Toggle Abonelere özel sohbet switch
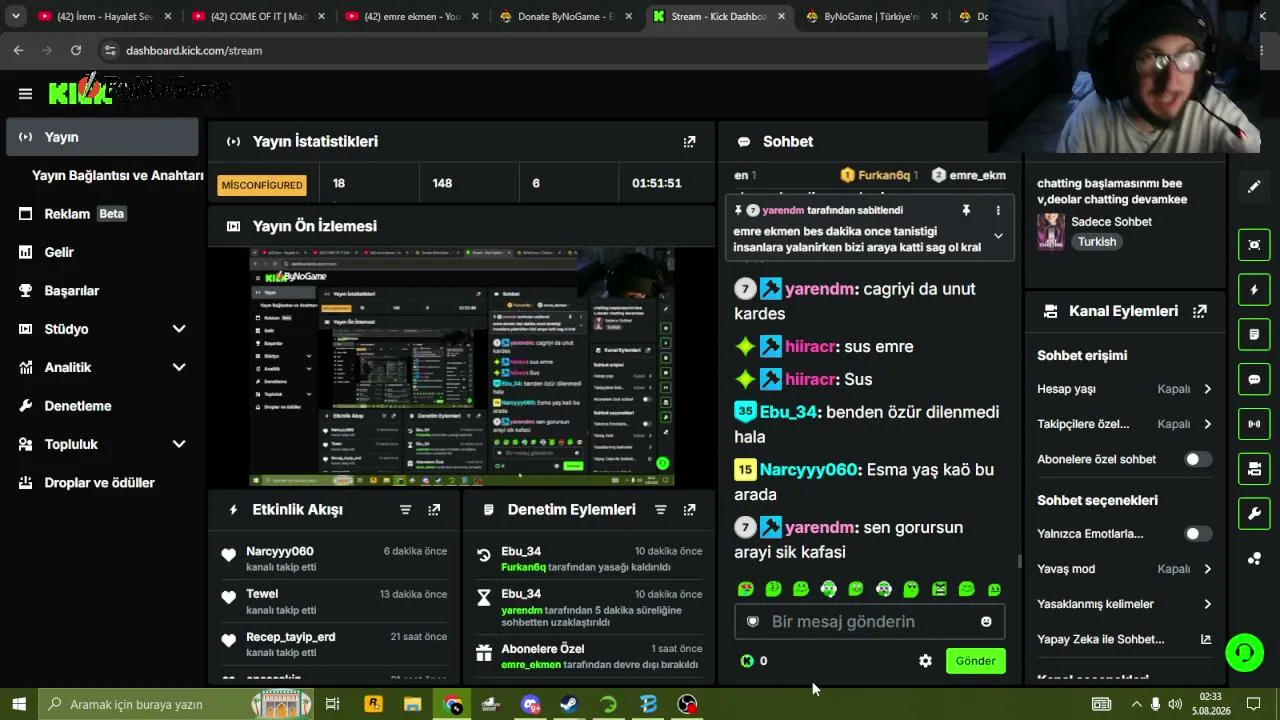The width and height of the screenshot is (1280, 720). [1198, 459]
